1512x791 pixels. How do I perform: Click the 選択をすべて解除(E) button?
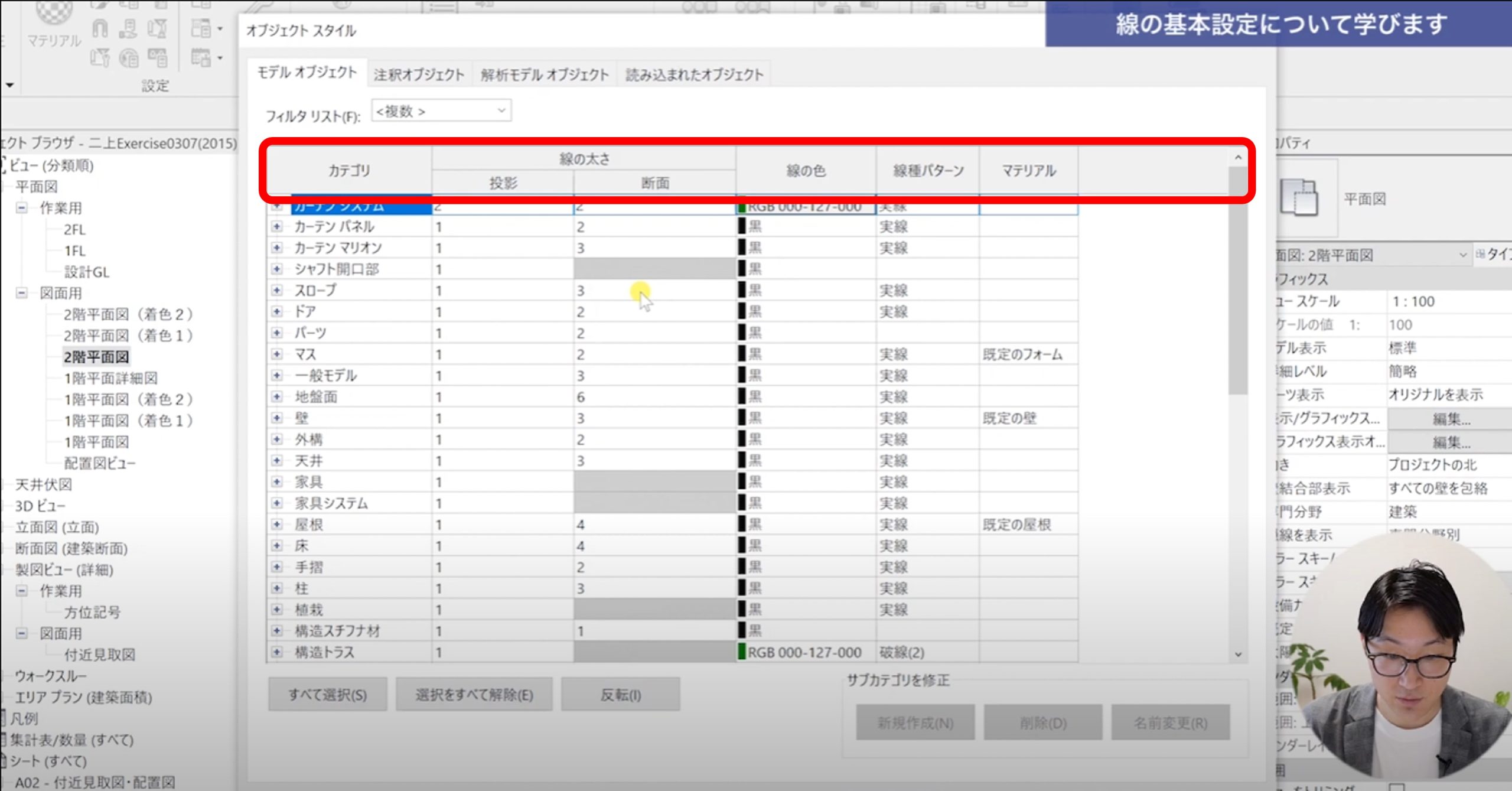click(x=474, y=695)
